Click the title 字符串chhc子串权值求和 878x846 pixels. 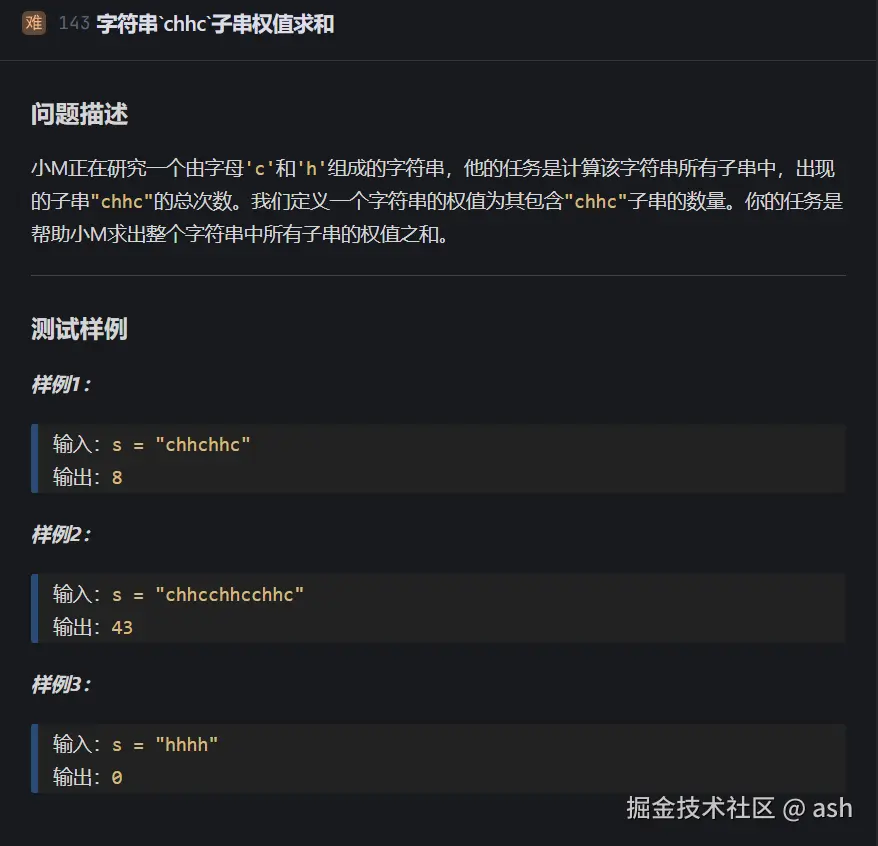pos(215,24)
